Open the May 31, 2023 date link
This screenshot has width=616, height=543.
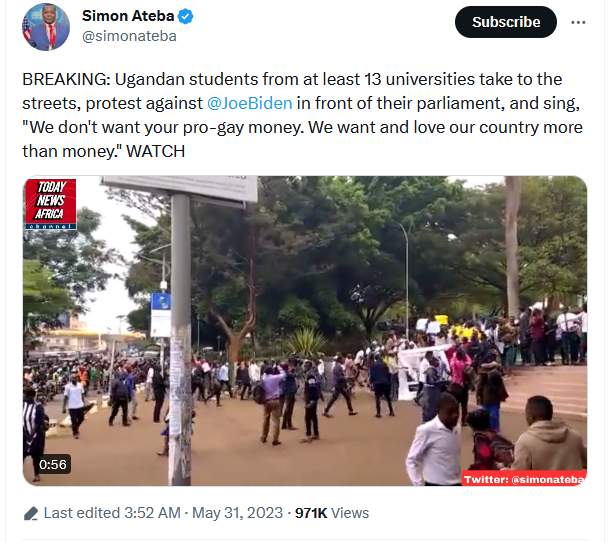[x=237, y=513]
